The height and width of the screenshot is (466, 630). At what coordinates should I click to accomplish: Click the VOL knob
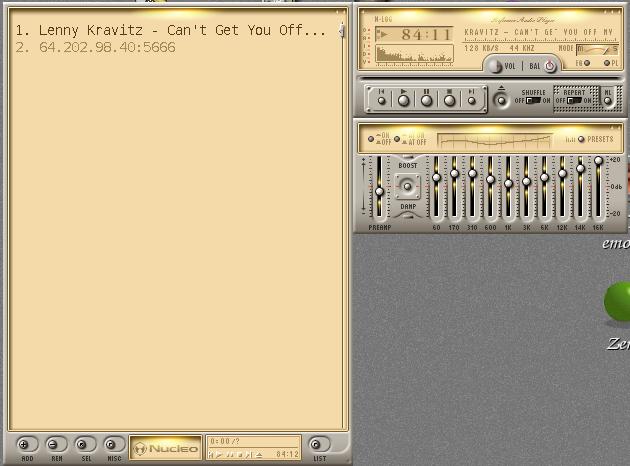pyautogui.click(x=496, y=66)
